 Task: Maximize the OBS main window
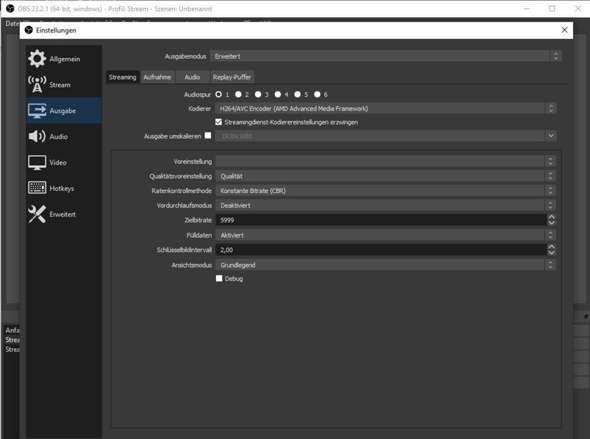pyautogui.click(x=552, y=9)
